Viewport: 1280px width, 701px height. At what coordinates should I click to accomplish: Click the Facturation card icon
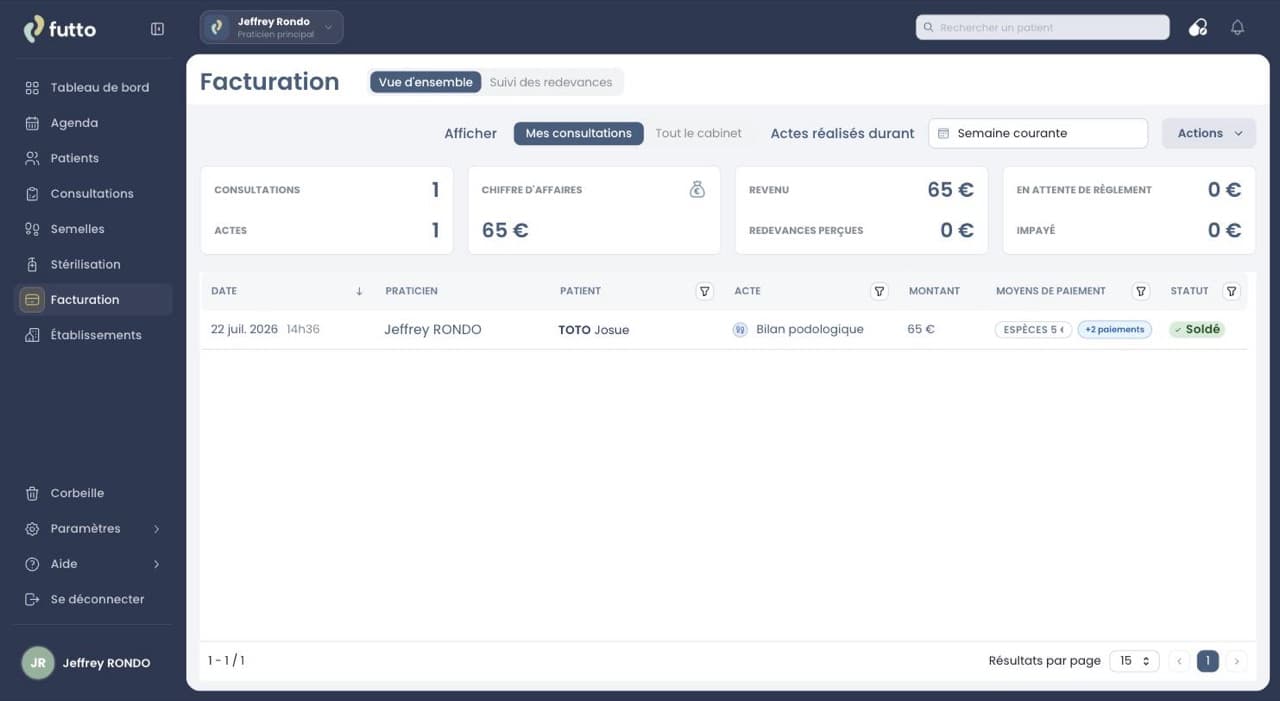(32, 300)
